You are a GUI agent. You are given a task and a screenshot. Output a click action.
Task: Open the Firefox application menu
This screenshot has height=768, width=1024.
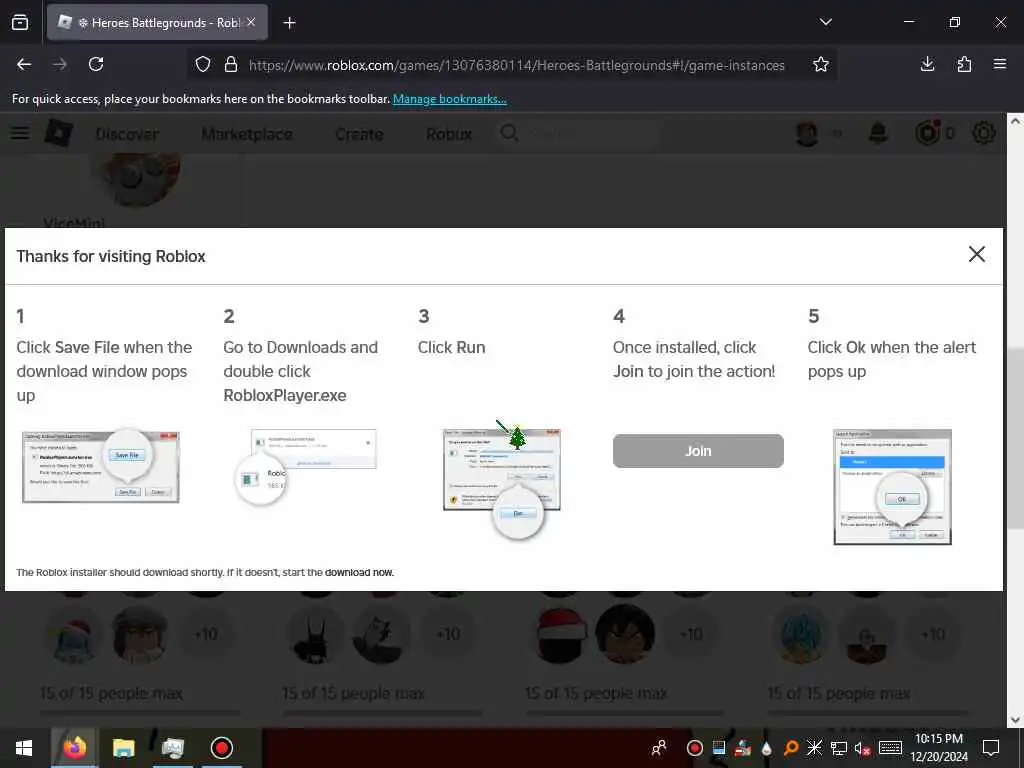(1000, 64)
